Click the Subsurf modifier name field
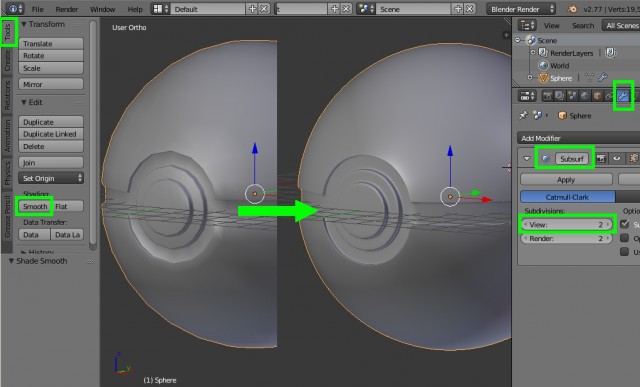Viewport: 640px width, 387px height. click(x=572, y=158)
